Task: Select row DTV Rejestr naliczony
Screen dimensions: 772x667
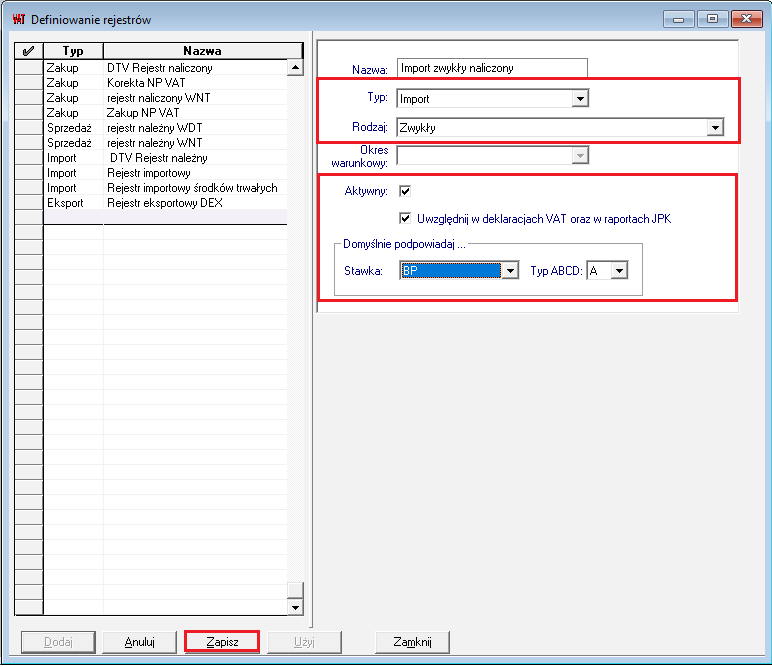Action: (165, 68)
